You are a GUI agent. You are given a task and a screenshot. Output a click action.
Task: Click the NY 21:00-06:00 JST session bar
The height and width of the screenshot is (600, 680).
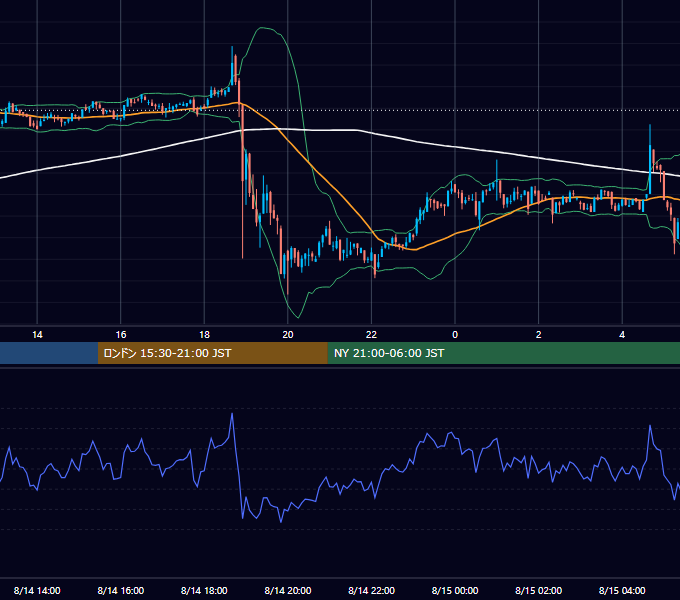(503, 353)
